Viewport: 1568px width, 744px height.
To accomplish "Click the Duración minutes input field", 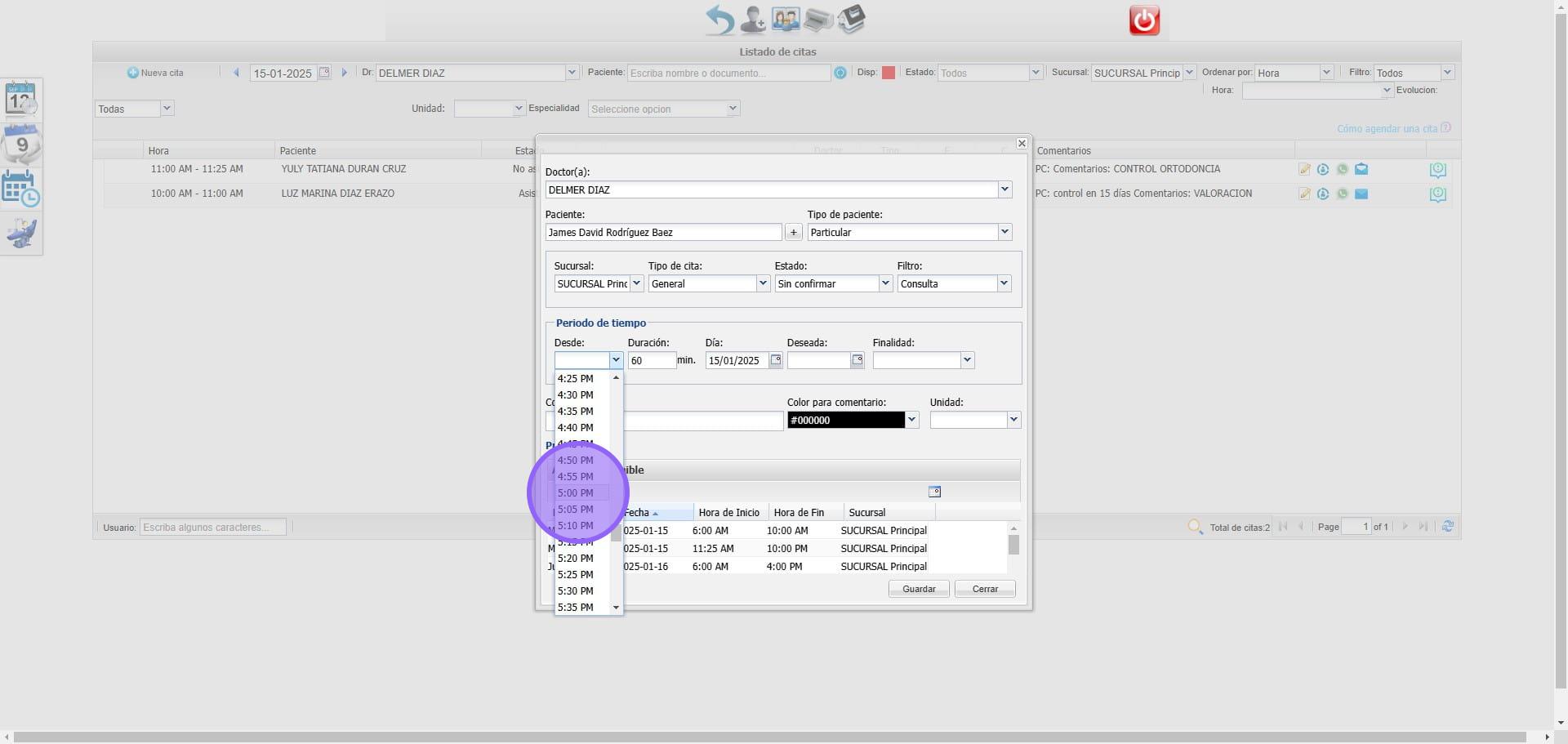I will tap(651, 360).
